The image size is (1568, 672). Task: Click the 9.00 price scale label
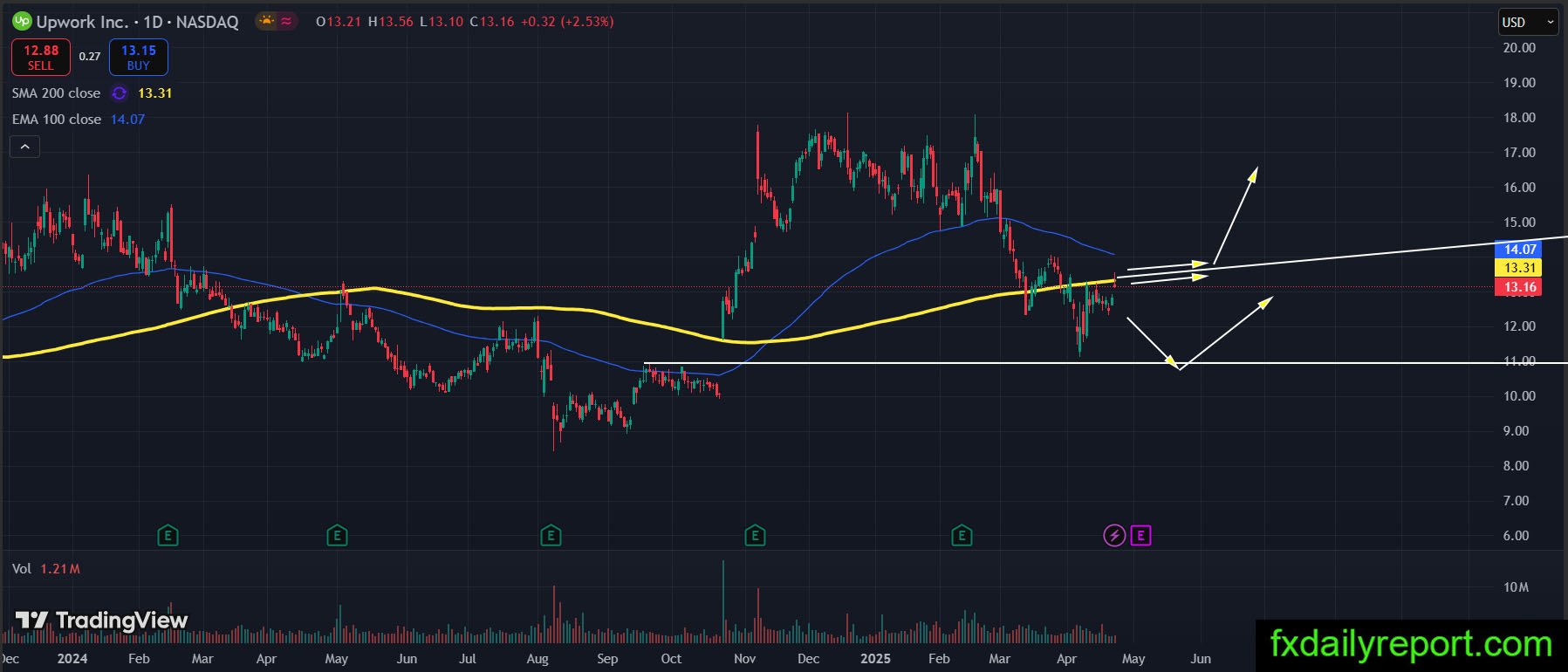point(1516,431)
